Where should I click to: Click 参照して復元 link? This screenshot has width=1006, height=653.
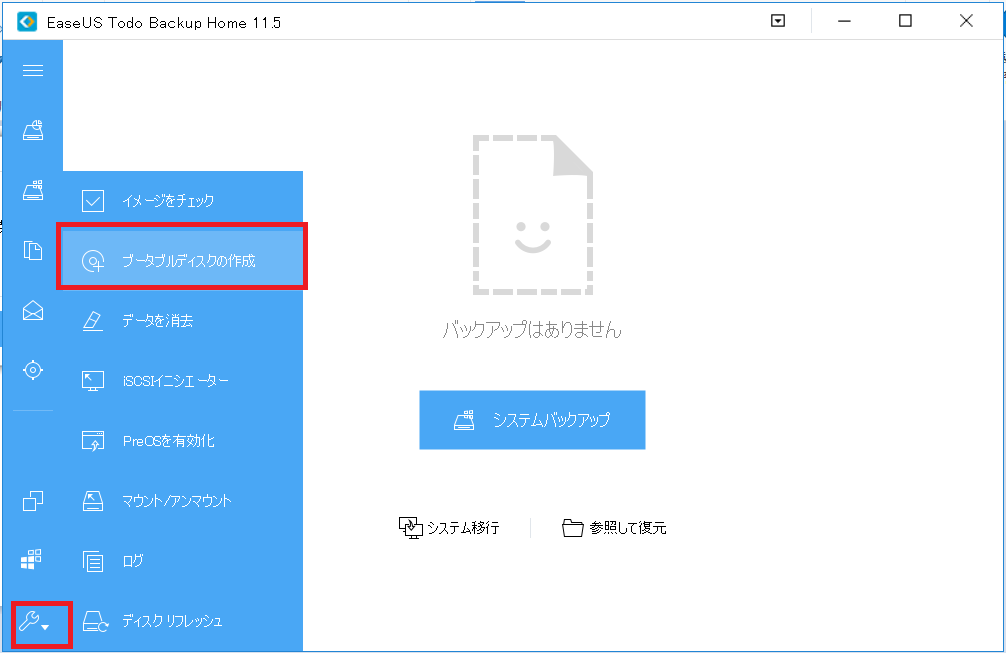click(614, 528)
